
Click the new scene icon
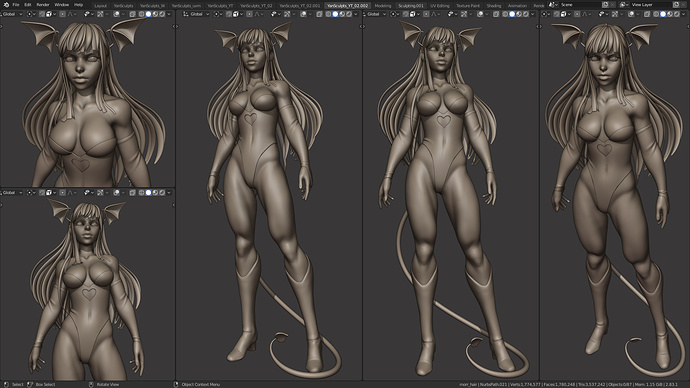tap(605, 5)
